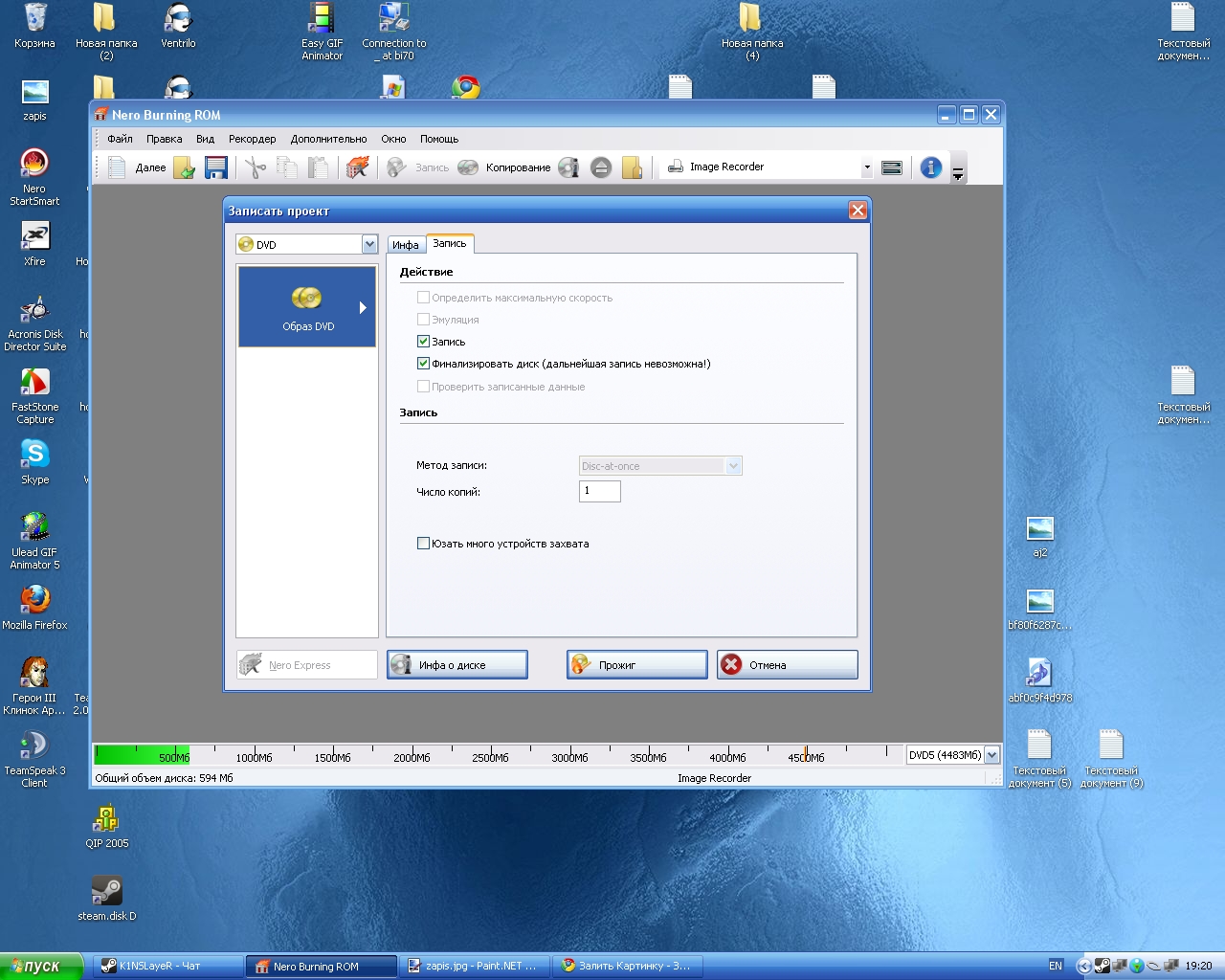Click the Disc Info icon next to Копирование
The image size is (1225, 980).
pos(568,167)
